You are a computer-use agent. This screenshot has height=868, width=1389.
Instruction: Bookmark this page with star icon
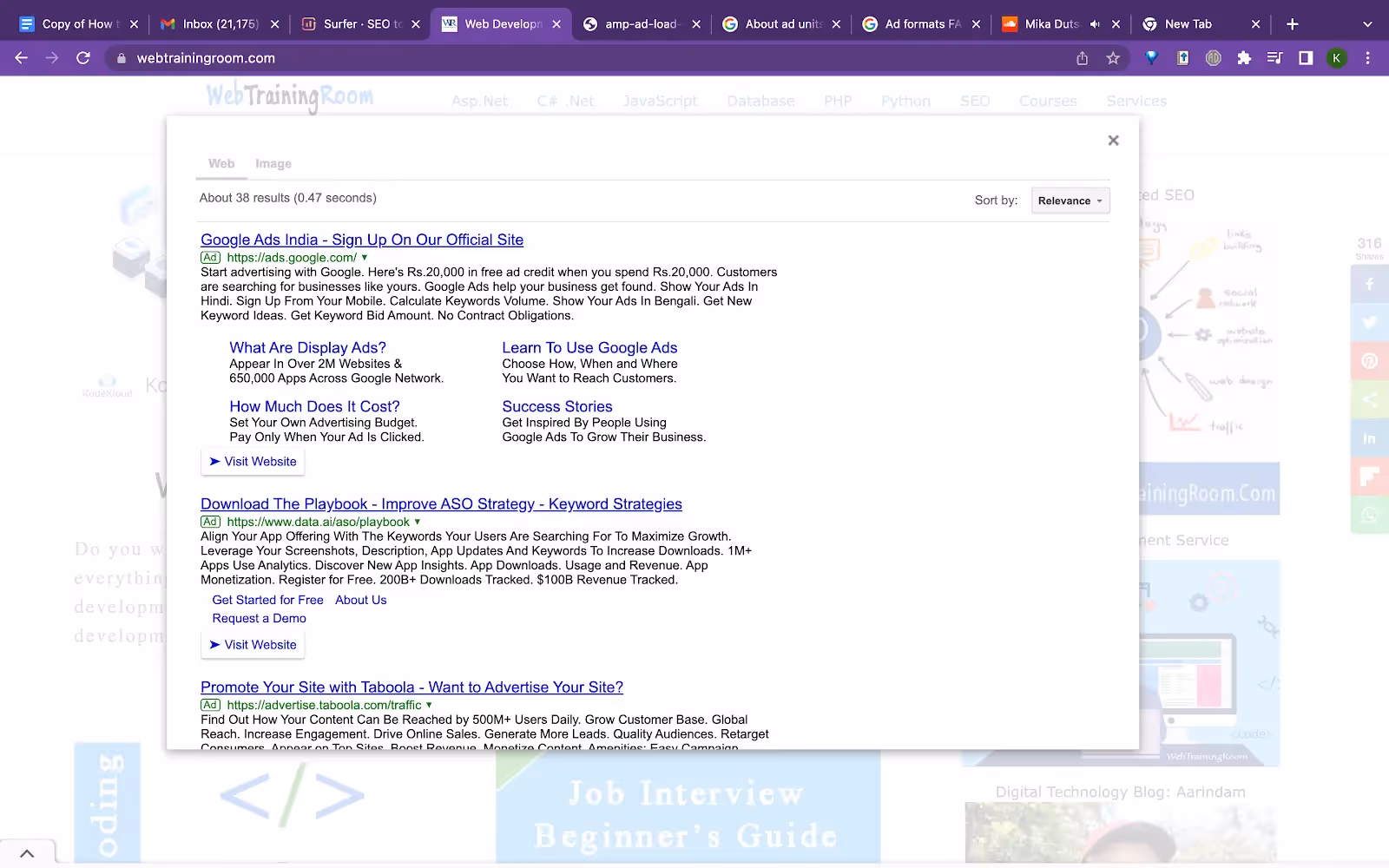point(1113,58)
